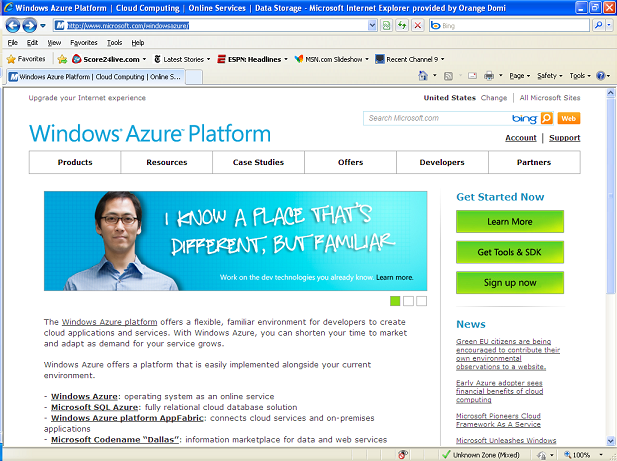The image size is (617, 461).
Task: Click the Bing search magnifier button
Action: click(599, 26)
